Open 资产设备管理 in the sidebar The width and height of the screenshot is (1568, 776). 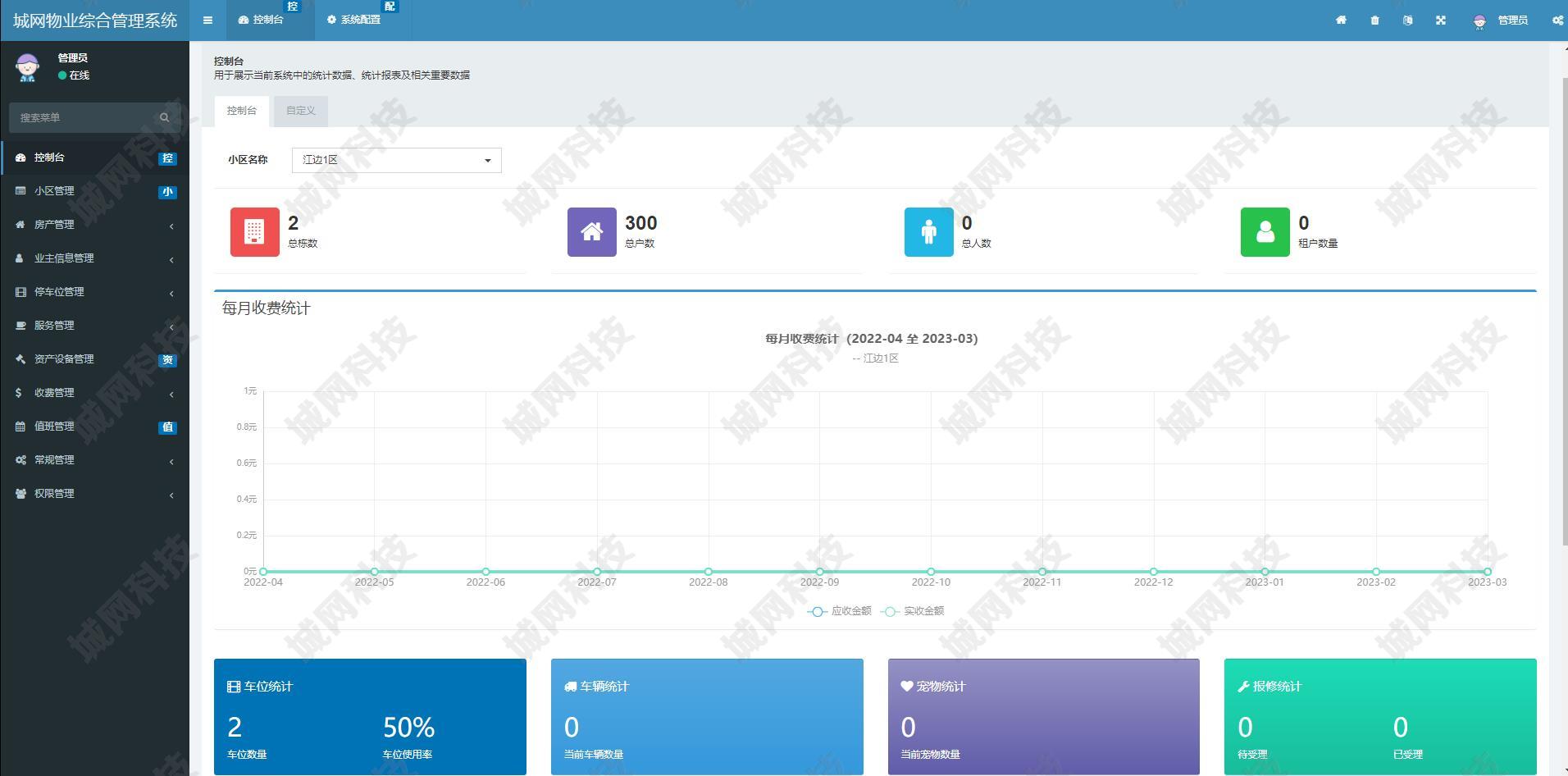(95, 359)
